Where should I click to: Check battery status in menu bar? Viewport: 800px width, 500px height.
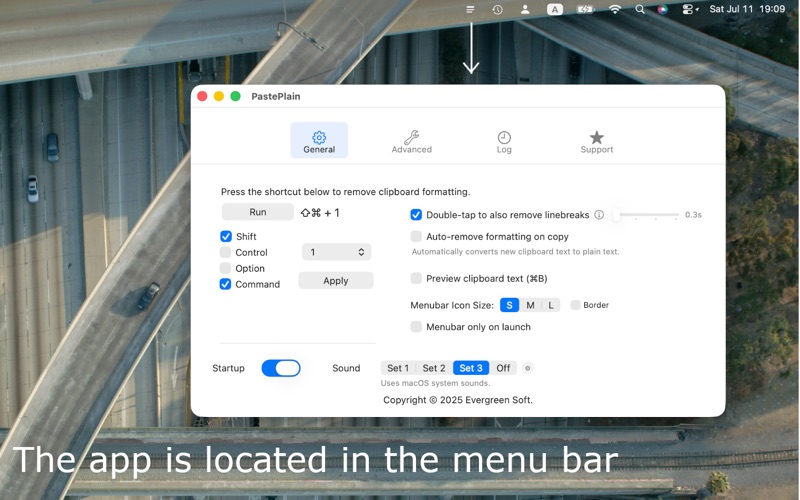[x=585, y=9]
